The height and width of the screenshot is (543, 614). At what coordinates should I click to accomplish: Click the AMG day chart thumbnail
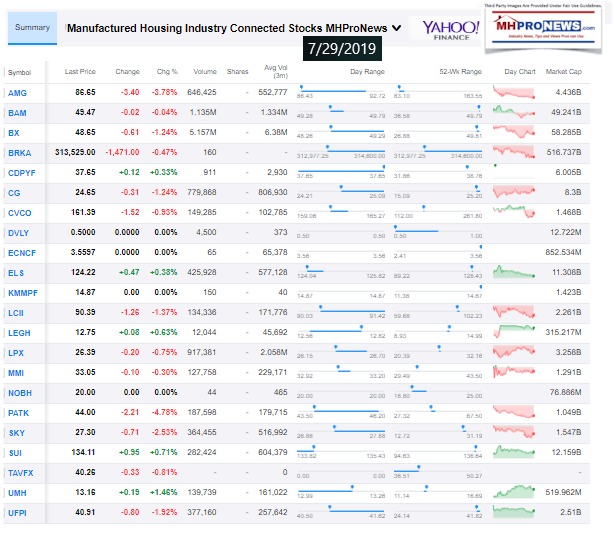(x=514, y=92)
